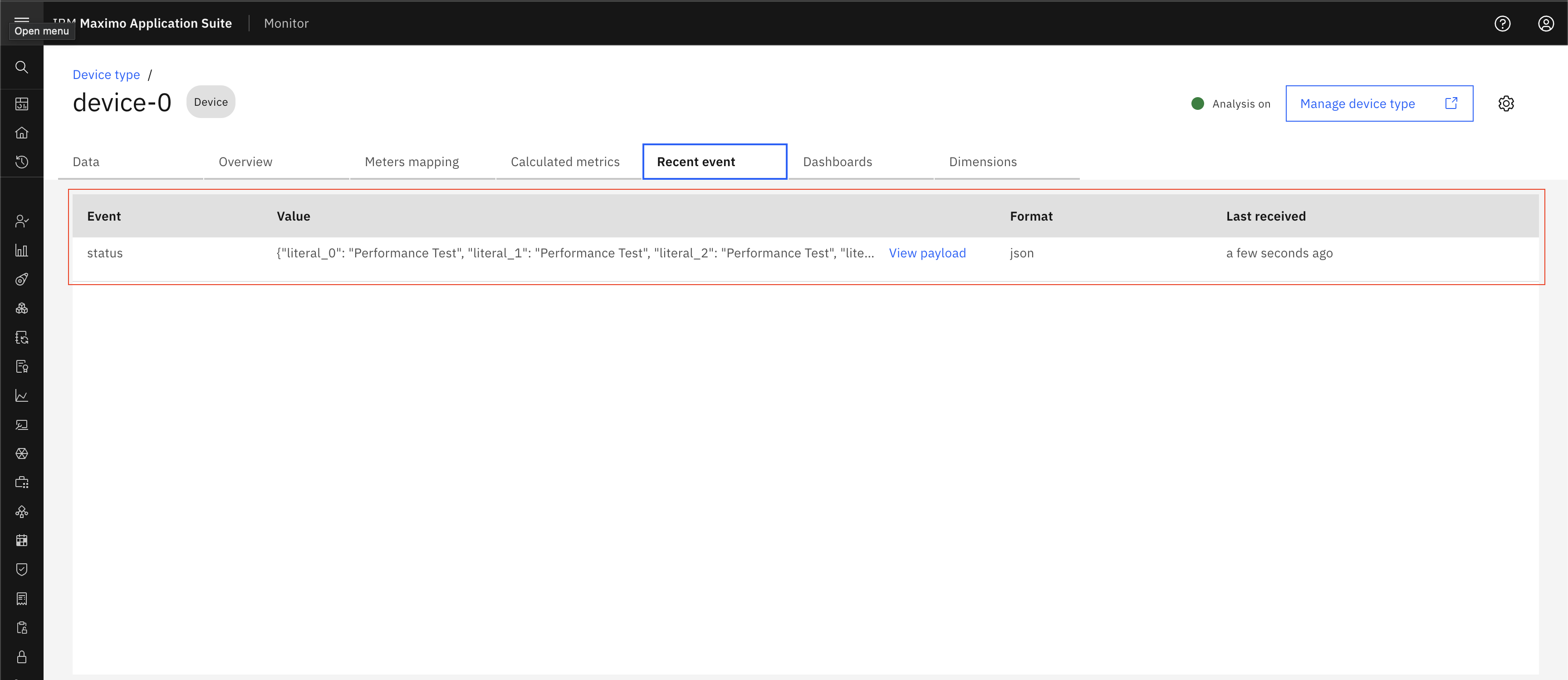1568x680 pixels.
Task: Click IBM Maximo Application Suite title
Action: point(142,23)
